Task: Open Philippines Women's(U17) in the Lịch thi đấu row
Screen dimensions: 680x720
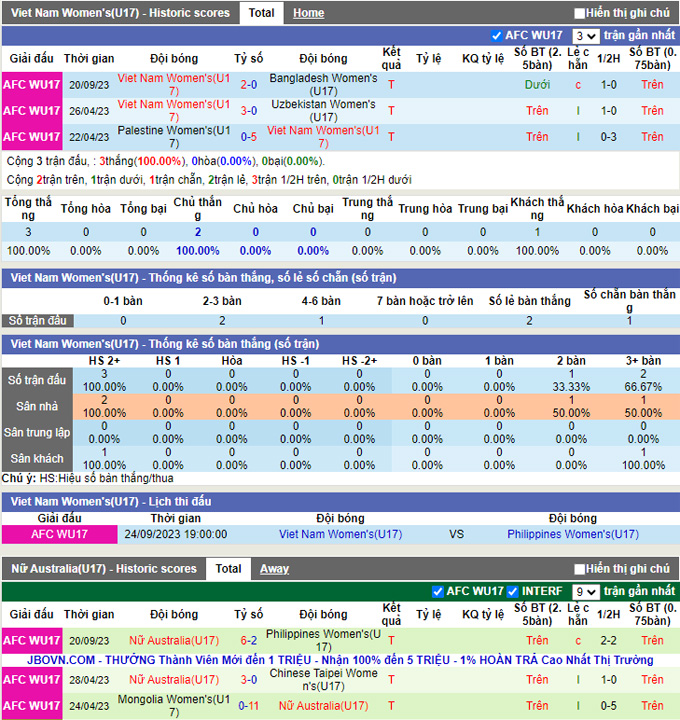Action: (x=573, y=534)
